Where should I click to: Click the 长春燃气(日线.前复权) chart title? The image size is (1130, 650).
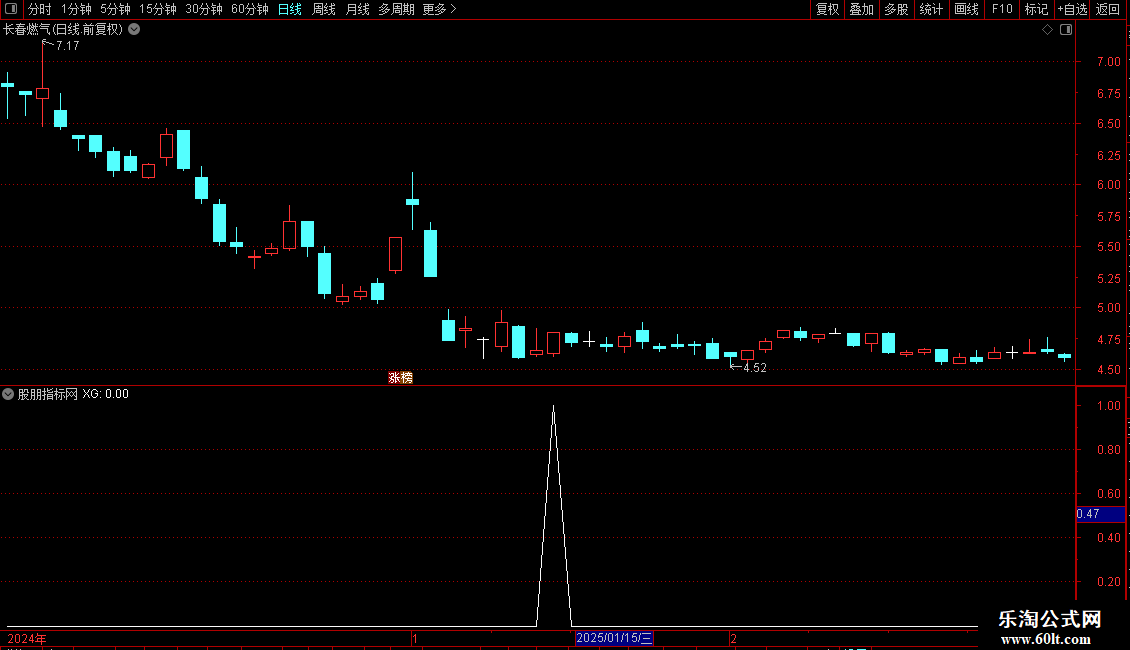63,30
